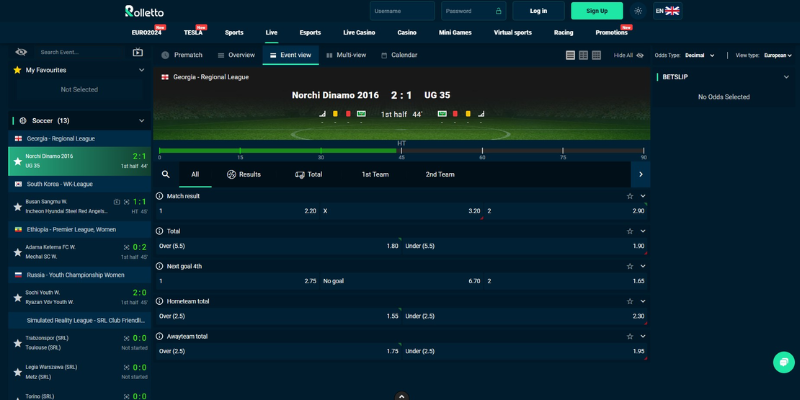Click the Soccer ball sport icon
800x400 pixels.
(x=23, y=120)
